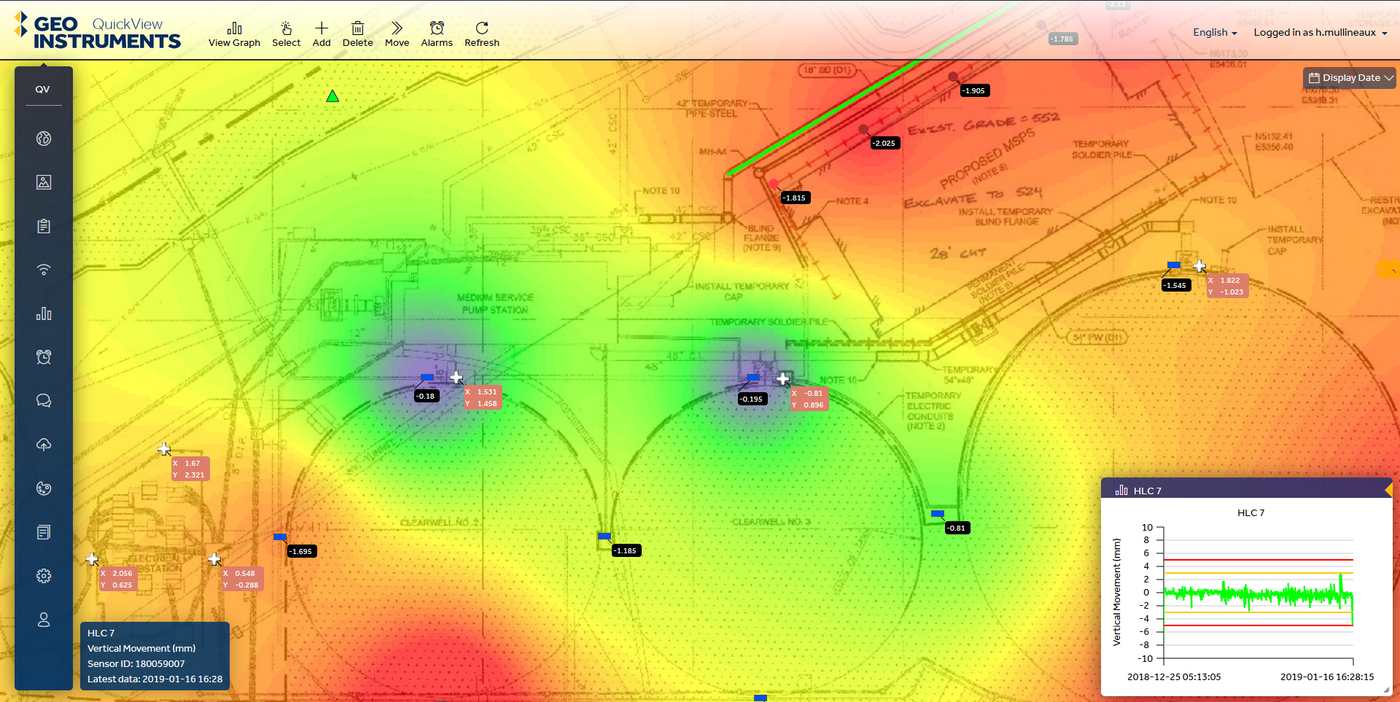
Task: Open the View Graph tool
Action: [234, 32]
